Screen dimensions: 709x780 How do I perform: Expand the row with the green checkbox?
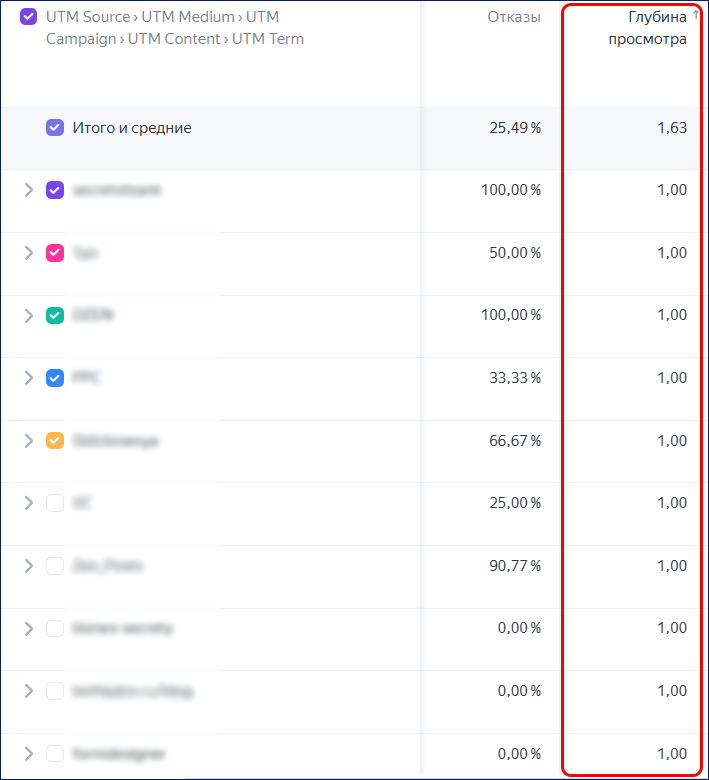[29, 315]
